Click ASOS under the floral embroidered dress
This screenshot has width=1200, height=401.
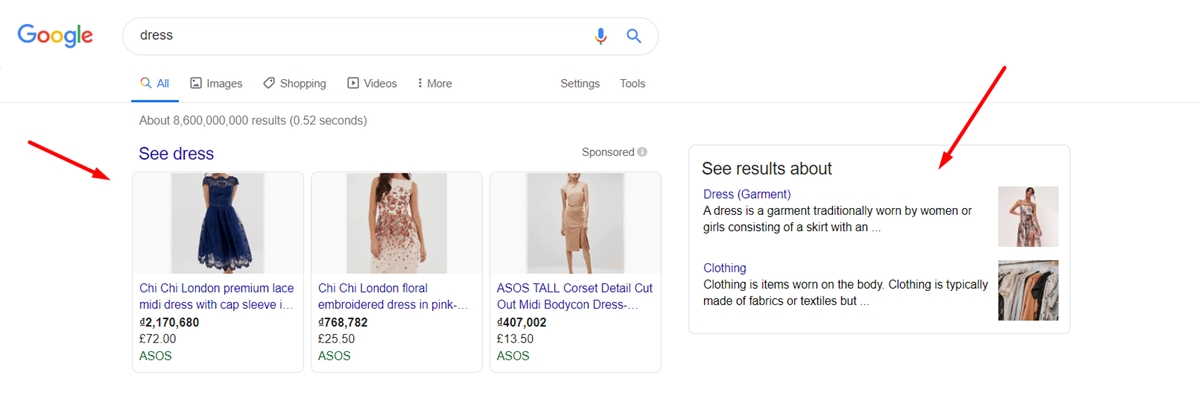point(335,356)
